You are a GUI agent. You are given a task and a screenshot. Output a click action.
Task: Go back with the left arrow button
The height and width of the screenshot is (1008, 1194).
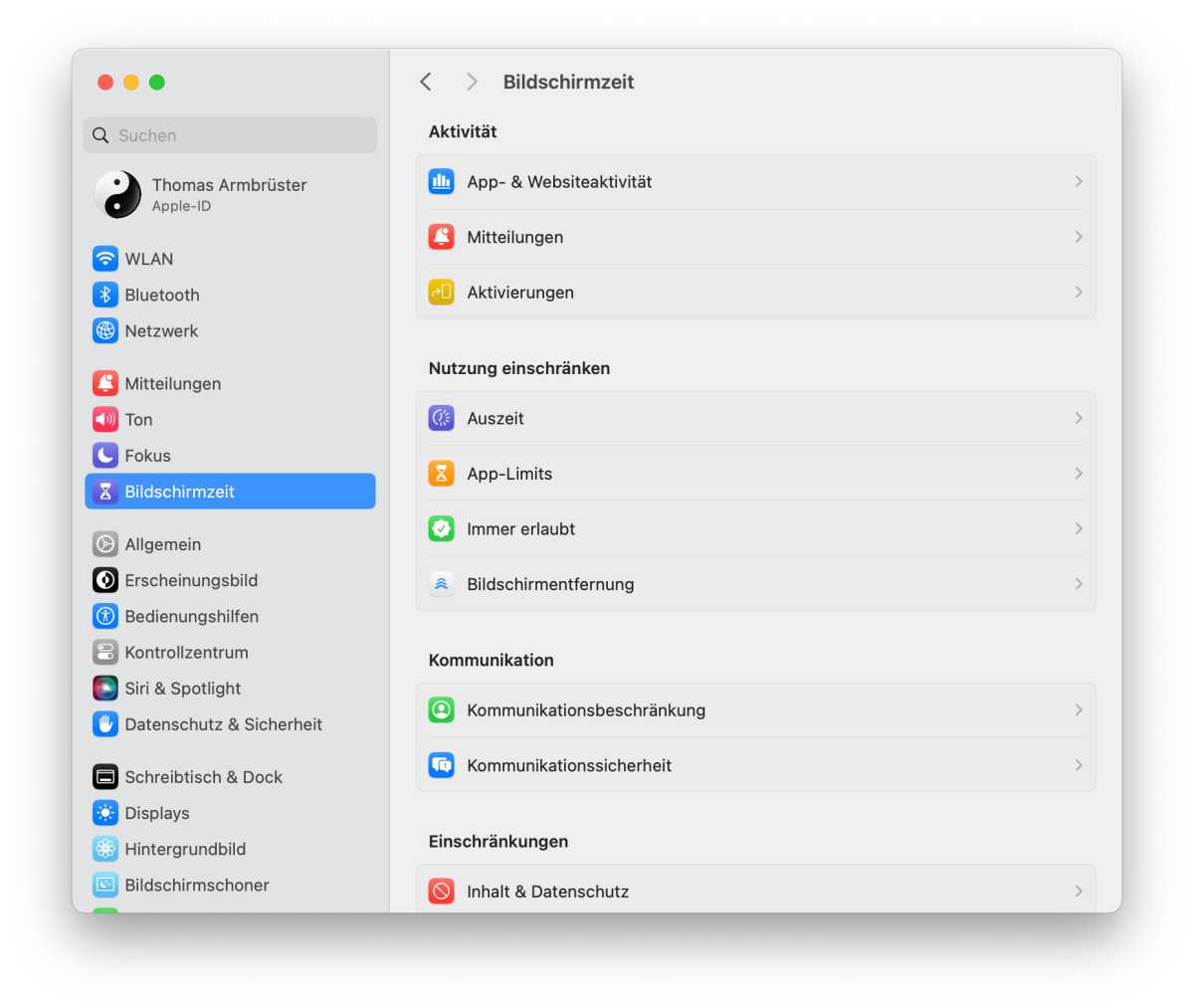tap(426, 83)
